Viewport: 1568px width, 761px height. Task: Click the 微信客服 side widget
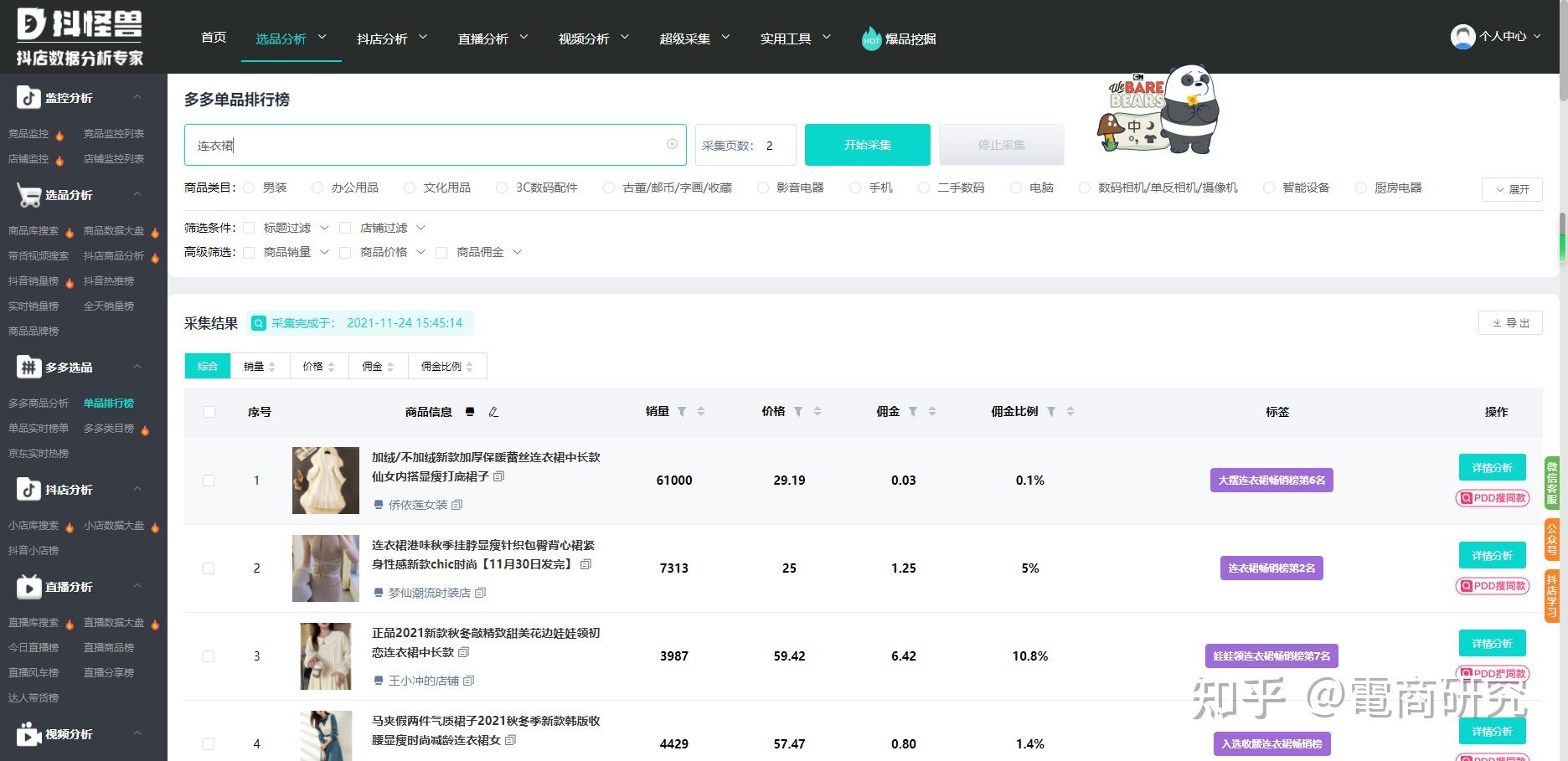[x=1552, y=482]
